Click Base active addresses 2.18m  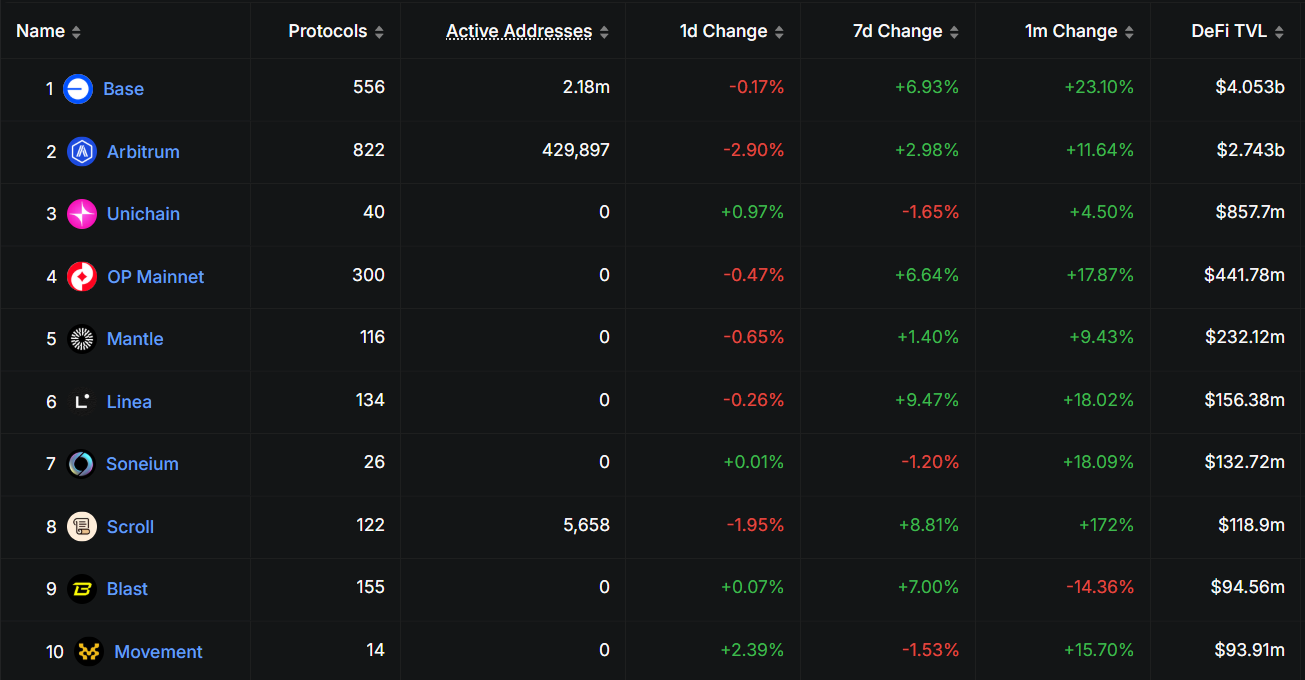(x=587, y=88)
